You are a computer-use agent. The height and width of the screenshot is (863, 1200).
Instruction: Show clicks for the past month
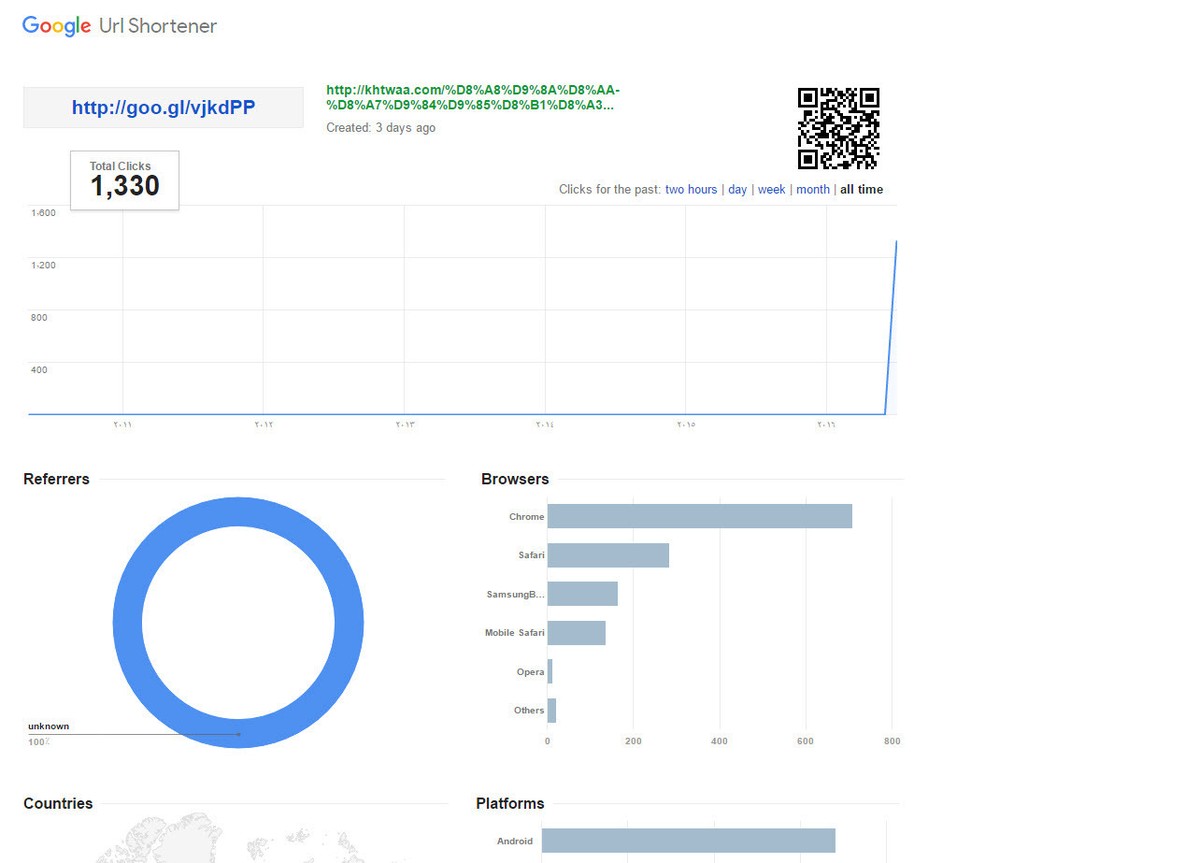click(x=813, y=189)
